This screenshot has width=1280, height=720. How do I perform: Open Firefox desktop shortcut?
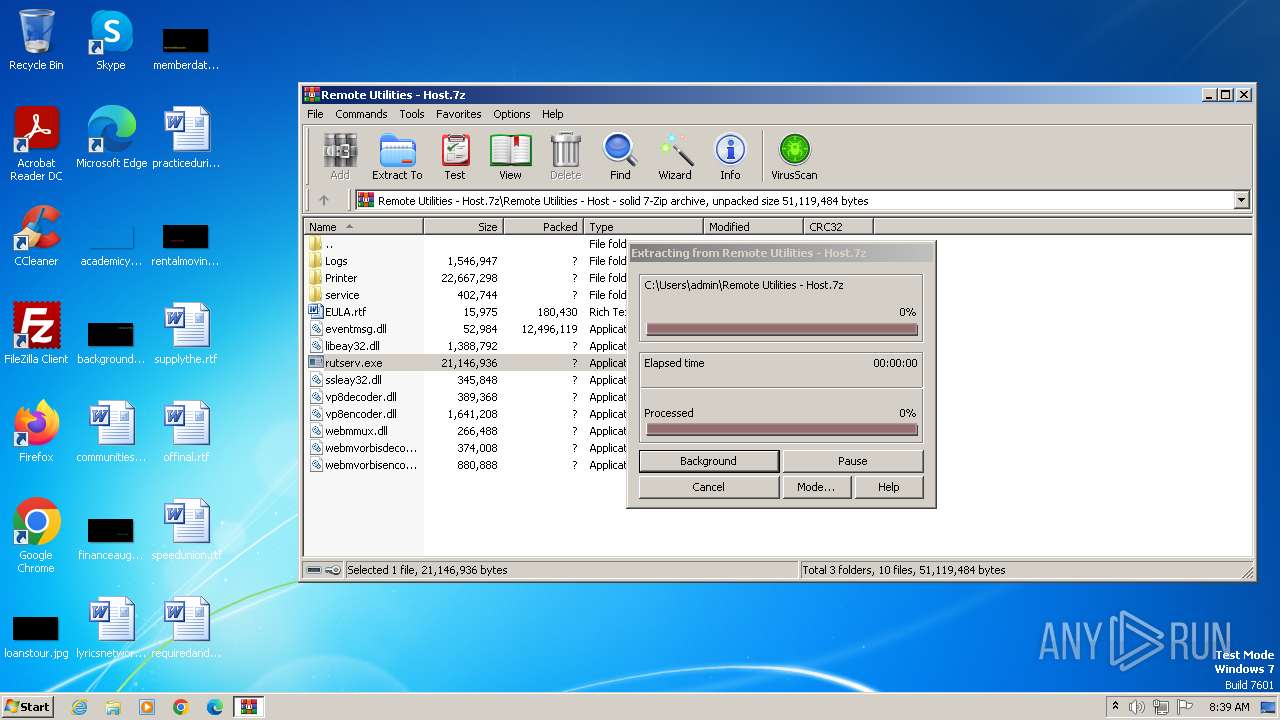(36, 432)
